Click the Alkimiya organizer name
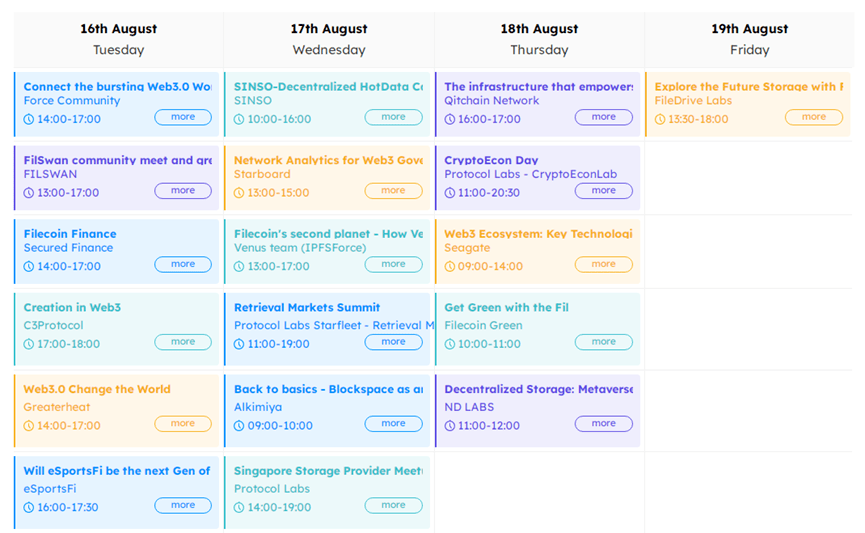 pyautogui.click(x=258, y=407)
